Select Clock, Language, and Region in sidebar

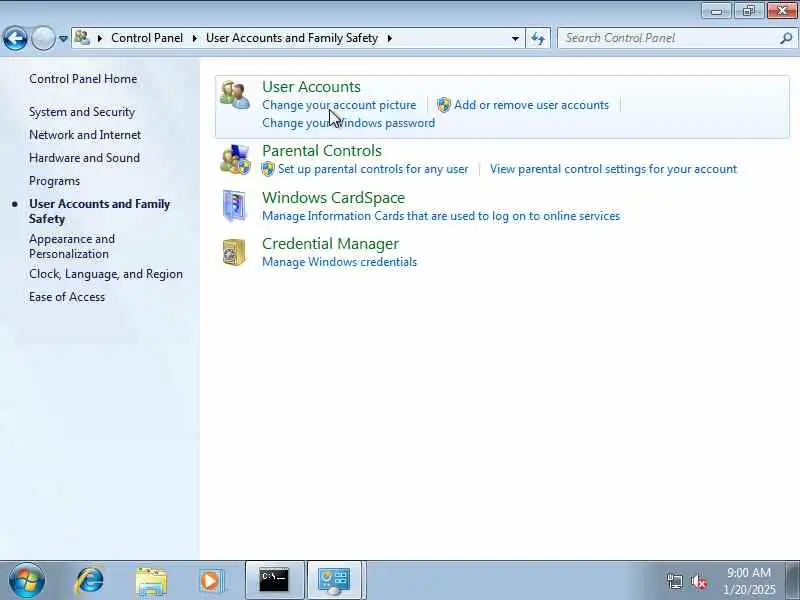[106, 274]
